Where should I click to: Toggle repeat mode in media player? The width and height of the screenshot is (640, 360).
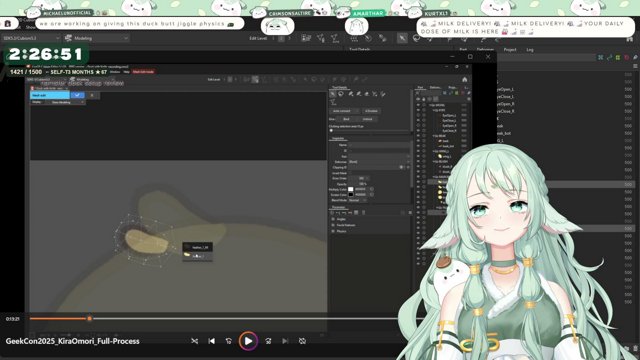(x=302, y=341)
